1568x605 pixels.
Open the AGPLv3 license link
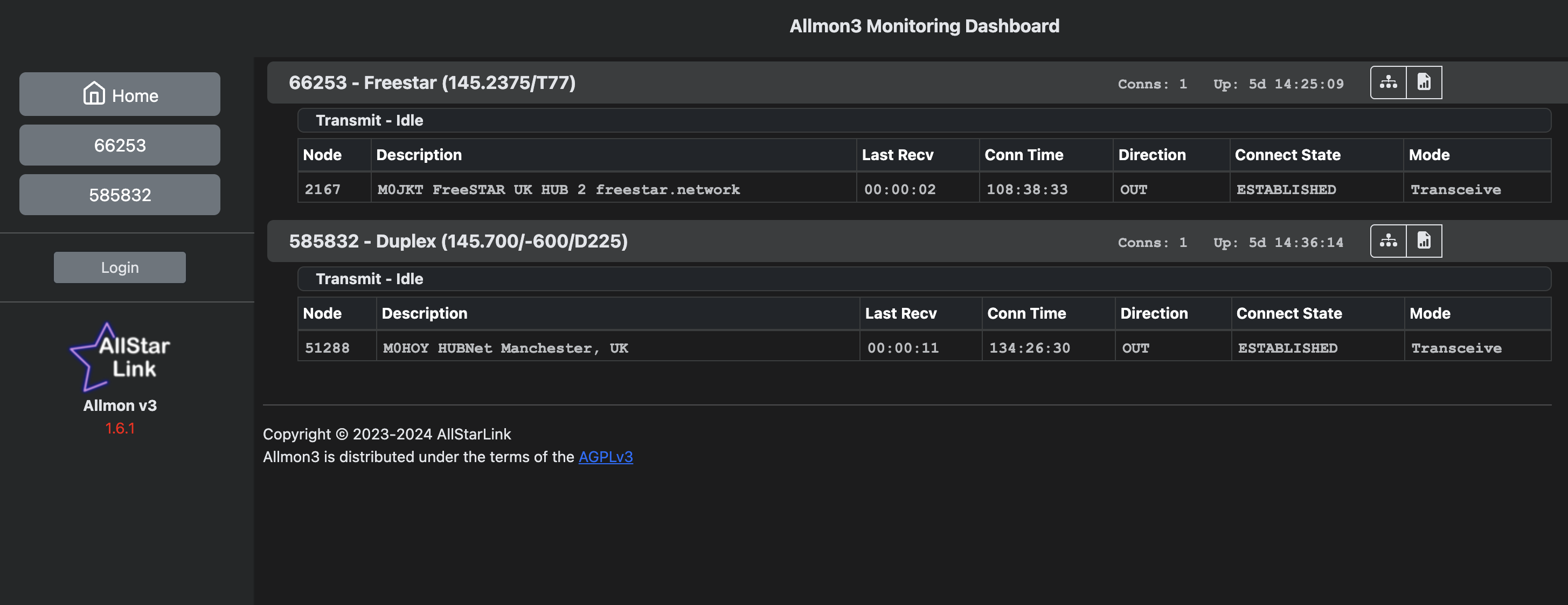[605, 457]
